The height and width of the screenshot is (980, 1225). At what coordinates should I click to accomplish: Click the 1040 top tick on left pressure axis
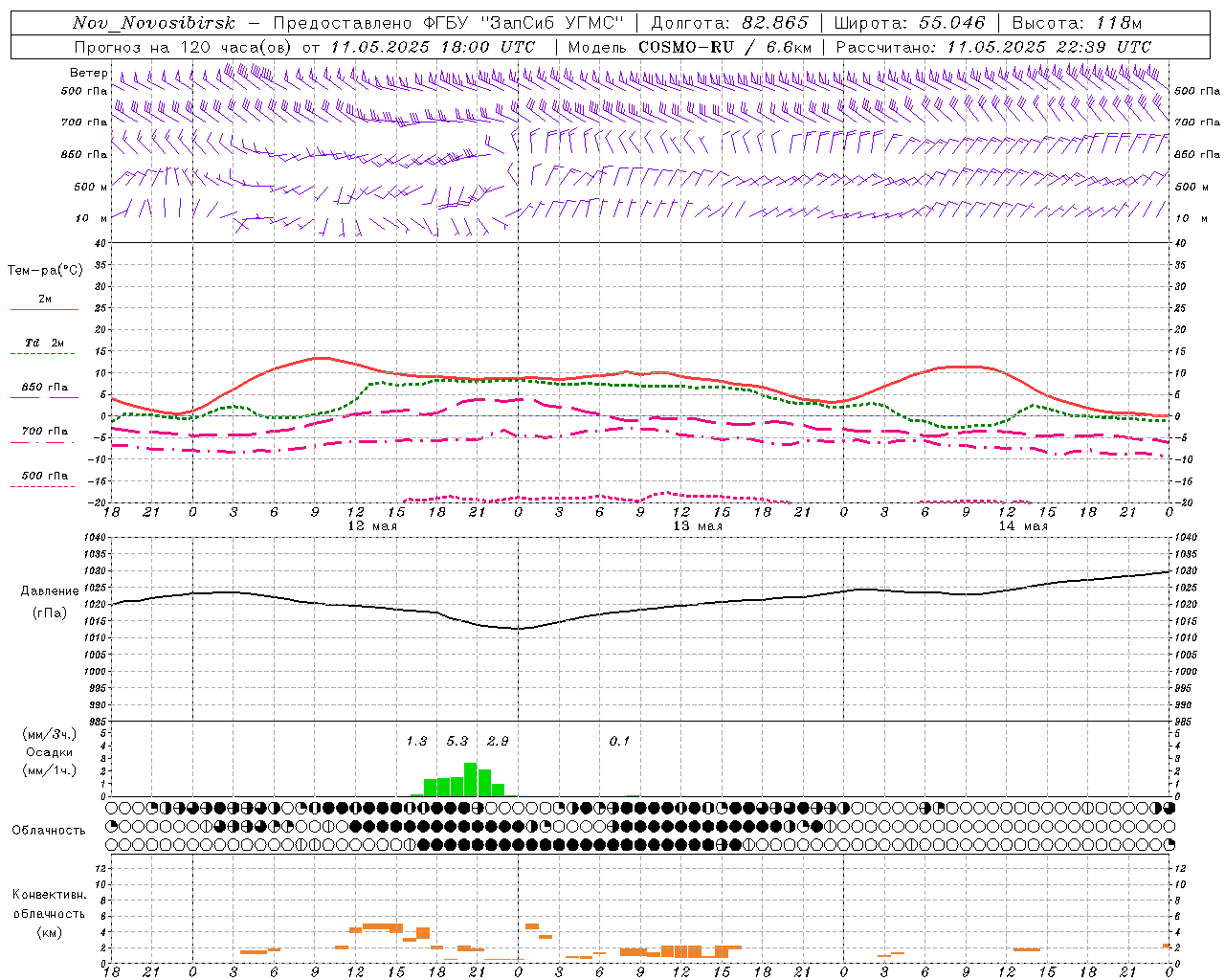pyautogui.click(x=95, y=538)
